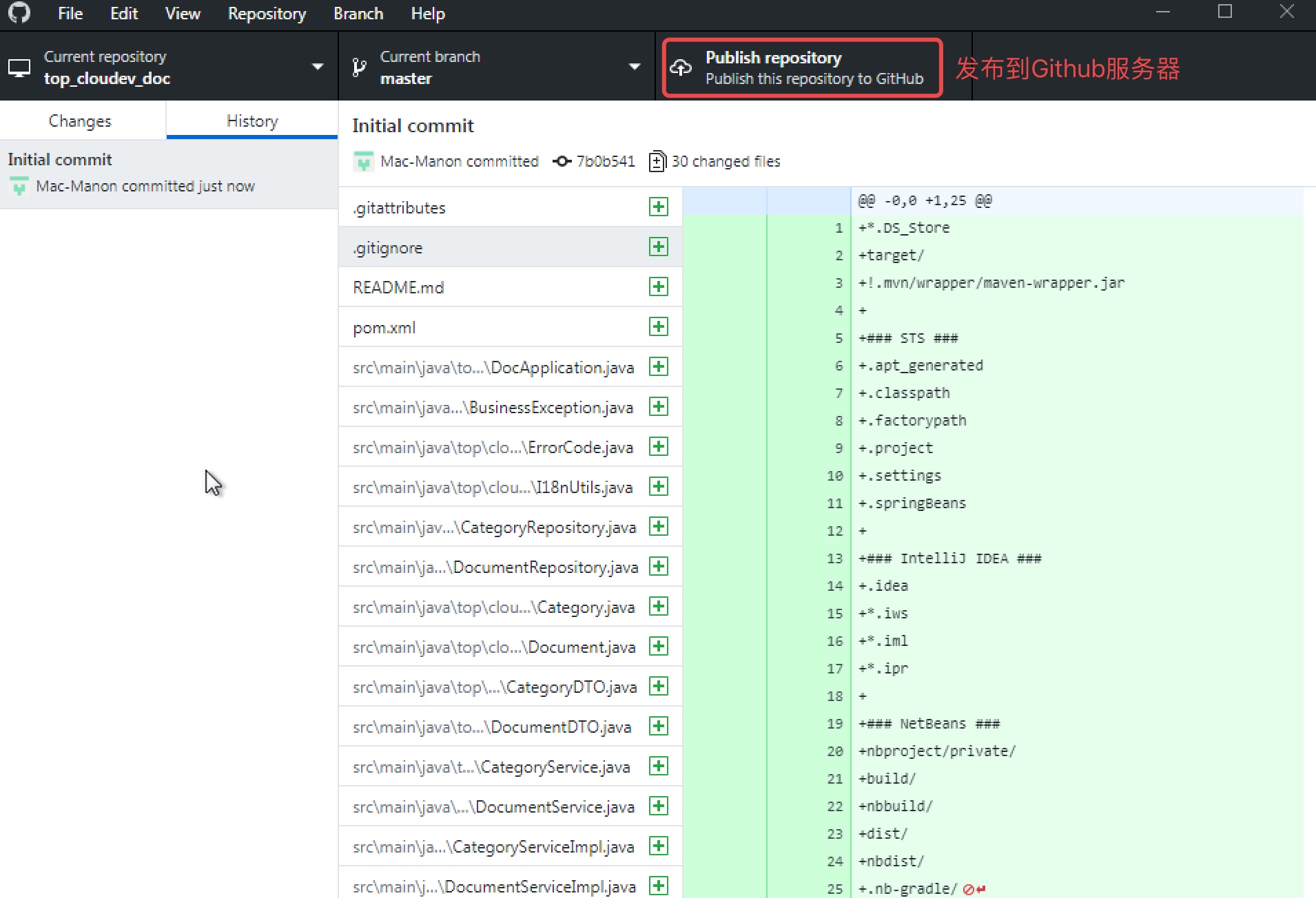Click the GitHub Octocat logo icon
1316x898 pixels.
[19, 13]
